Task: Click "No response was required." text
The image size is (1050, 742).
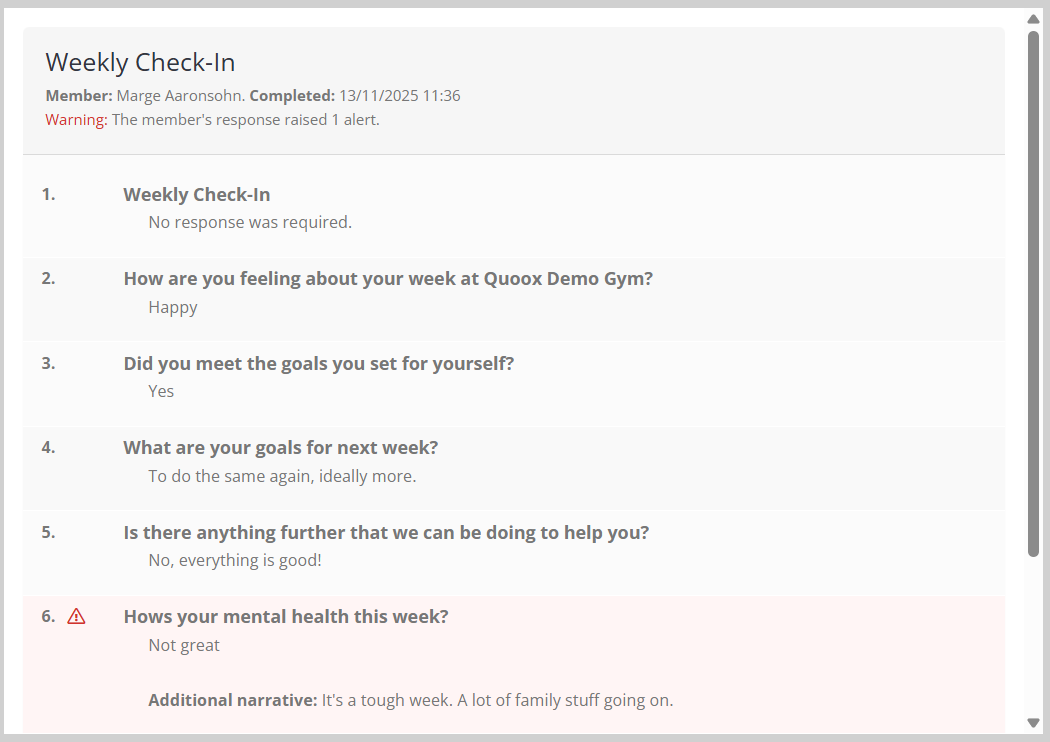Action: [x=250, y=222]
